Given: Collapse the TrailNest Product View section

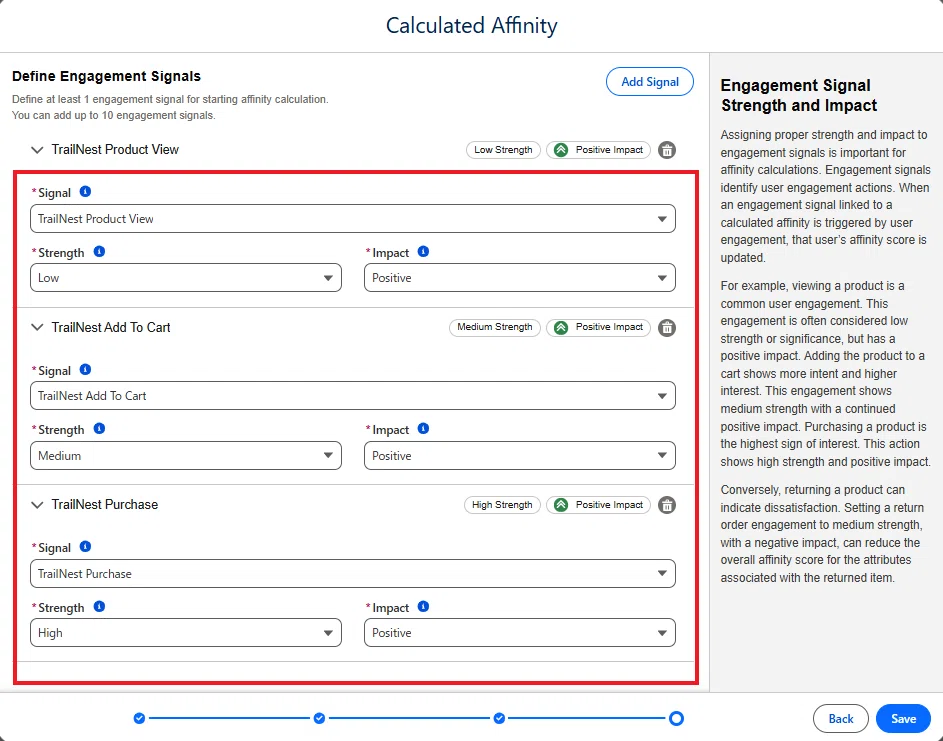Looking at the screenshot, I should coord(37,150).
